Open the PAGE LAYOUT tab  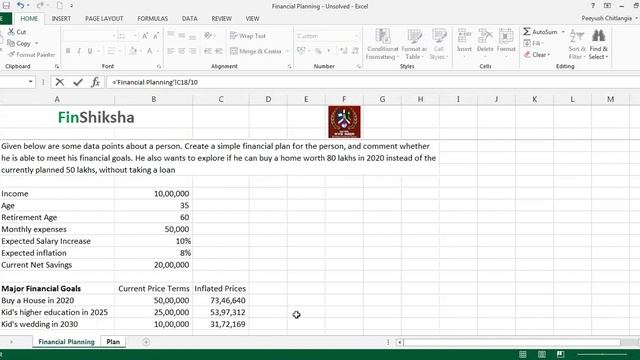click(x=104, y=18)
